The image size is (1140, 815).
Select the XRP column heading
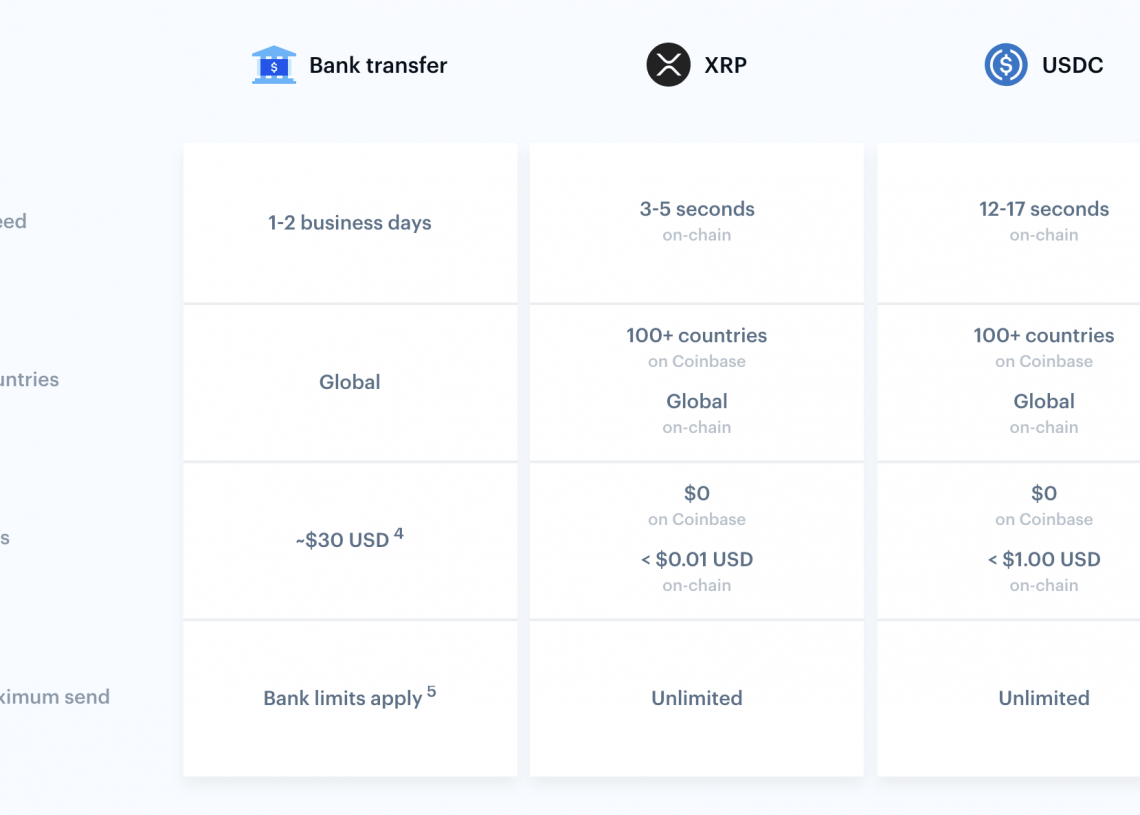[725, 65]
